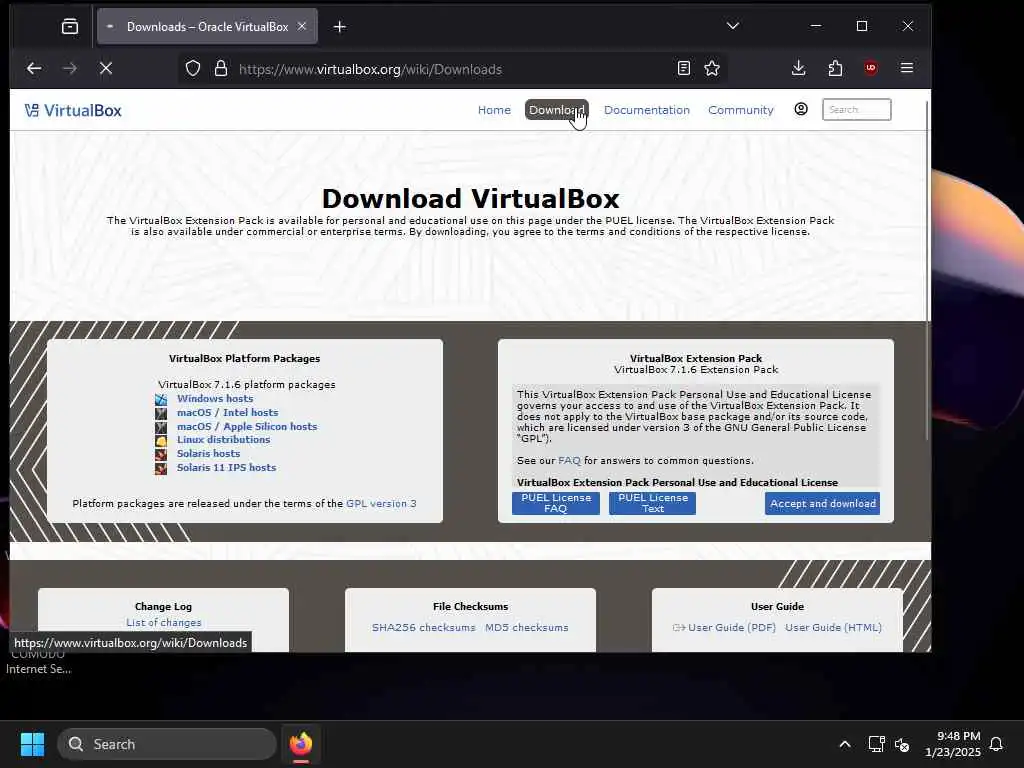1024x768 pixels.
Task: Click the muted volume tray icon
Action: [x=902, y=744]
